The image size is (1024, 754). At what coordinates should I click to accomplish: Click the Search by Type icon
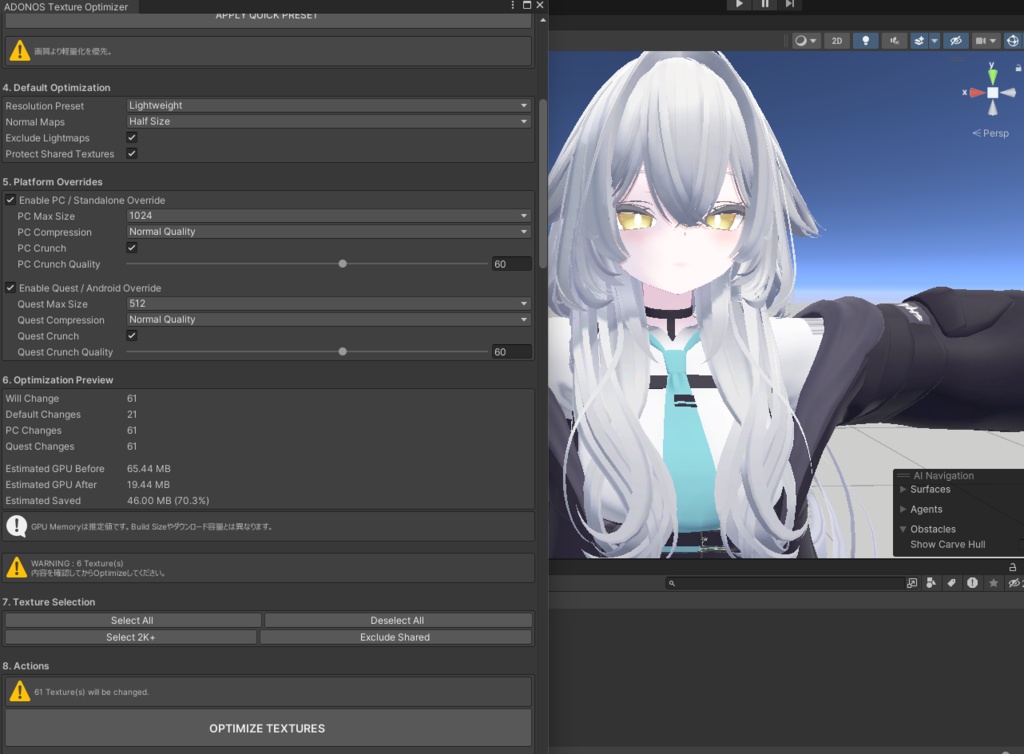tap(931, 583)
